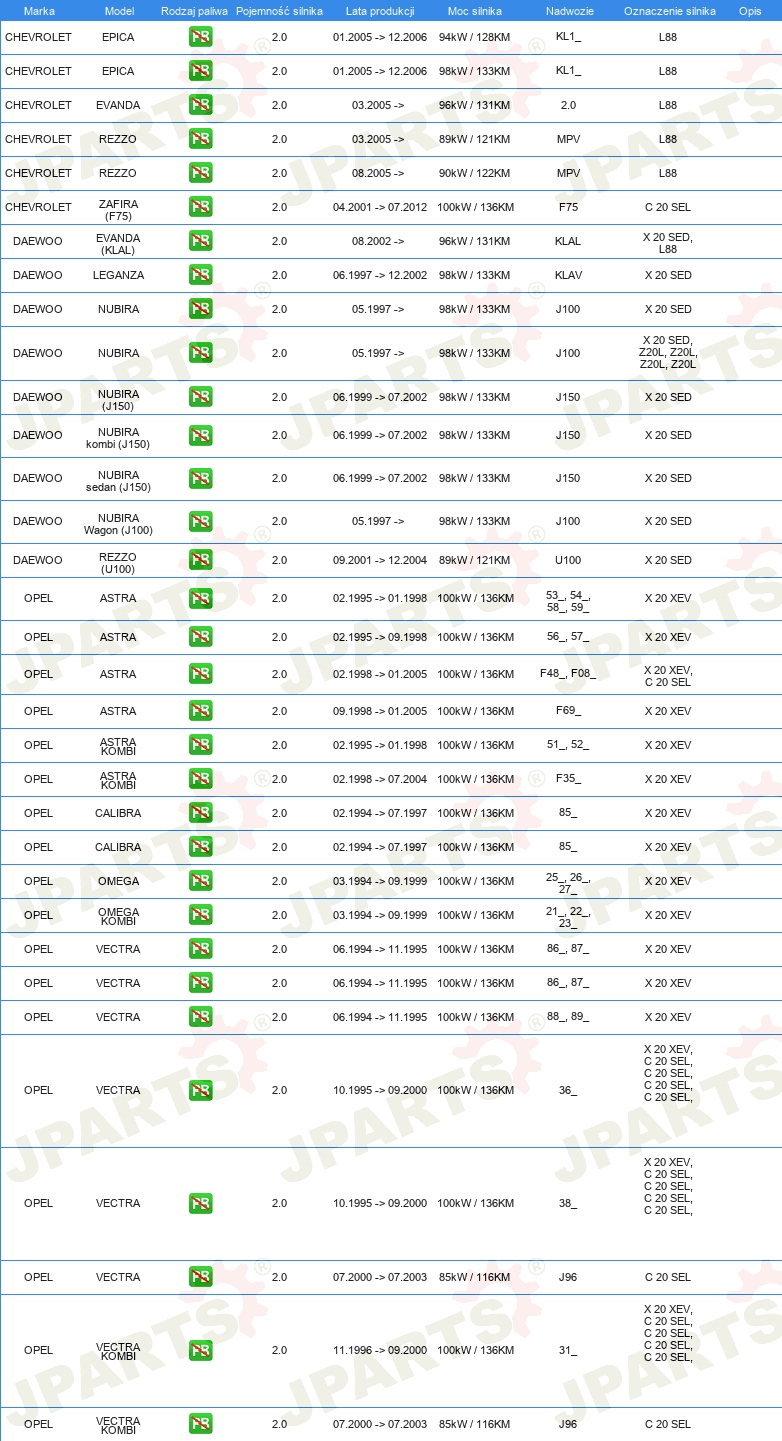Screen dimensions: 782x1441
Task: Click the REZZO (U100) model cell
Action: pos(118,563)
